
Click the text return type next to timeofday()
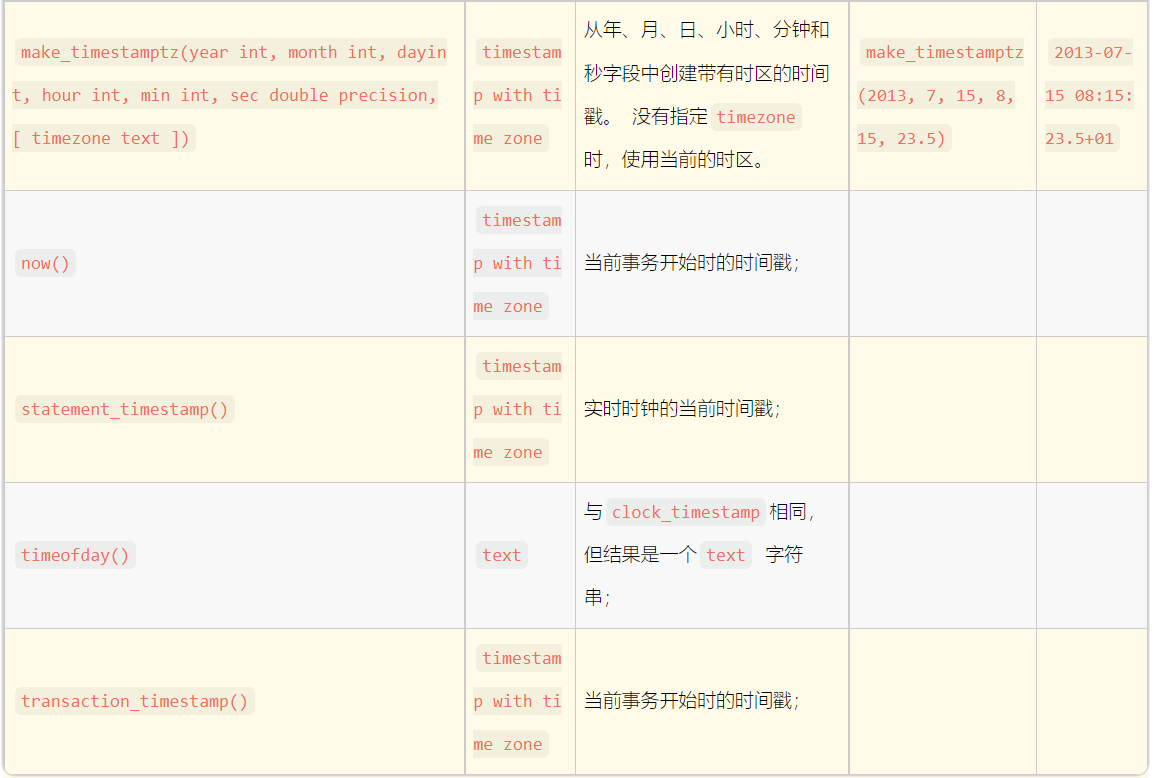point(501,555)
